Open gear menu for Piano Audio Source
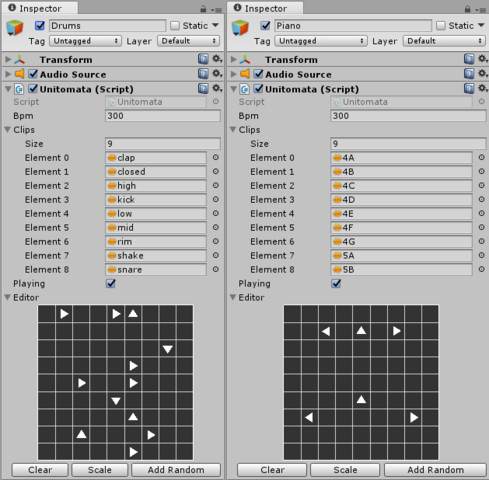This screenshot has height=480, width=489. click(483, 73)
